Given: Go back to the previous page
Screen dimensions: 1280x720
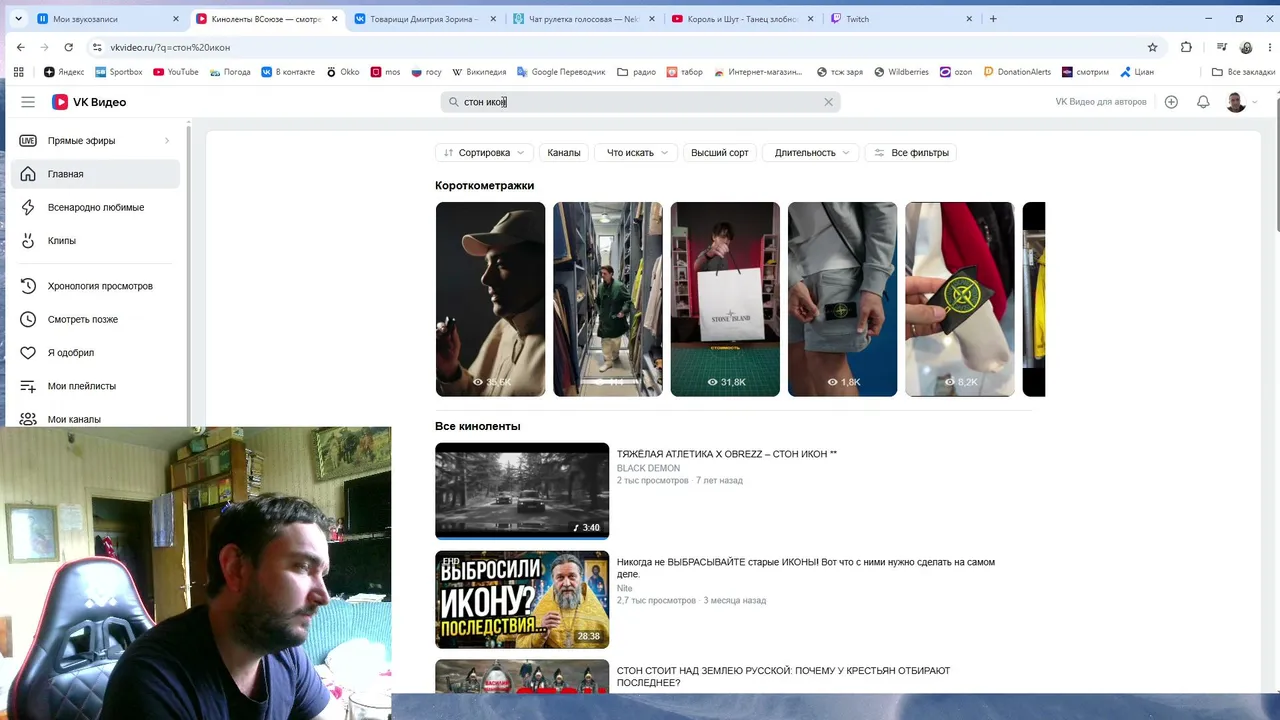Looking at the screenshot, I should pos(21,47).
